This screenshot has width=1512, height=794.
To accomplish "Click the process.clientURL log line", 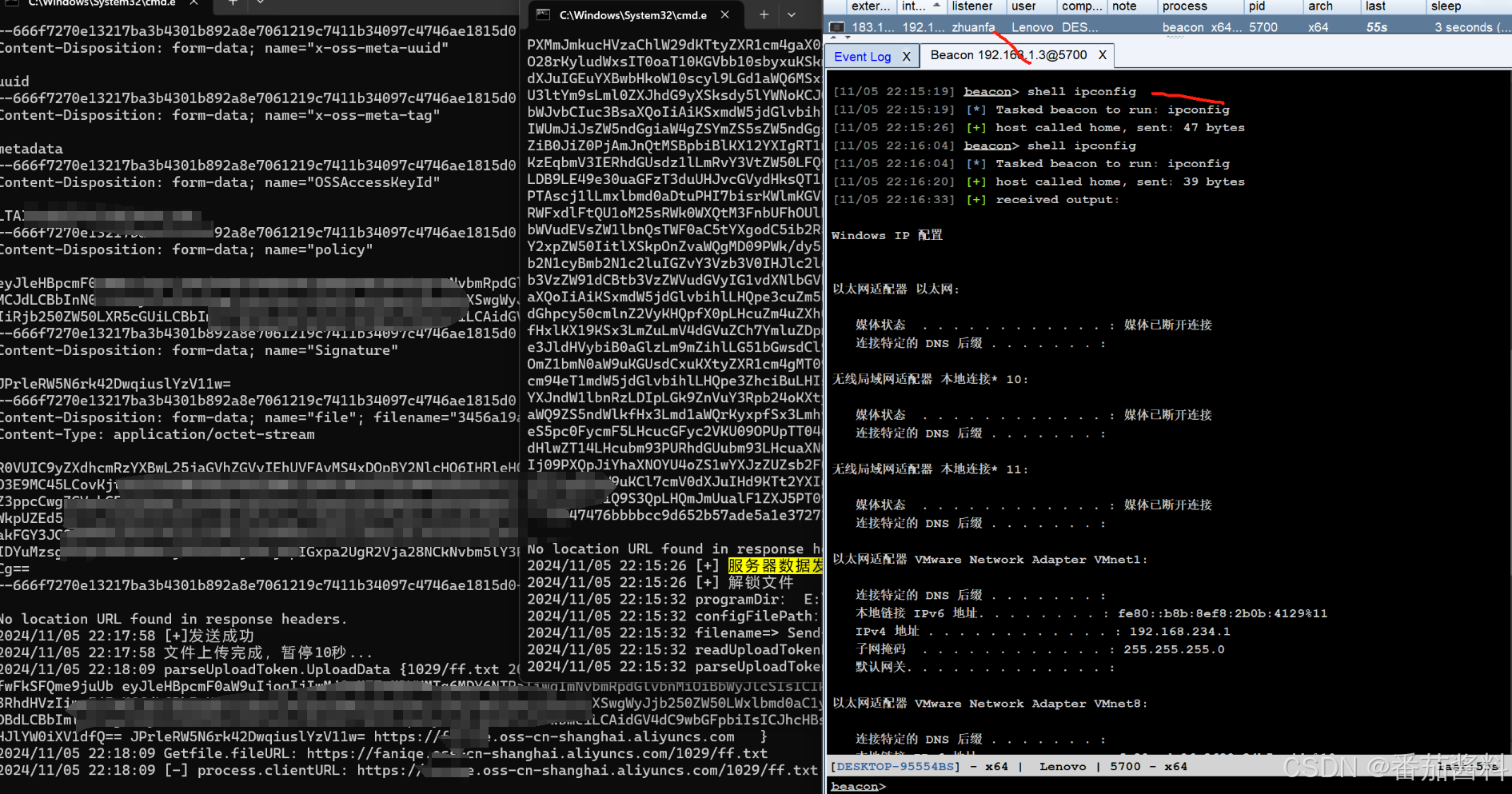I will (x=409, y=770).
